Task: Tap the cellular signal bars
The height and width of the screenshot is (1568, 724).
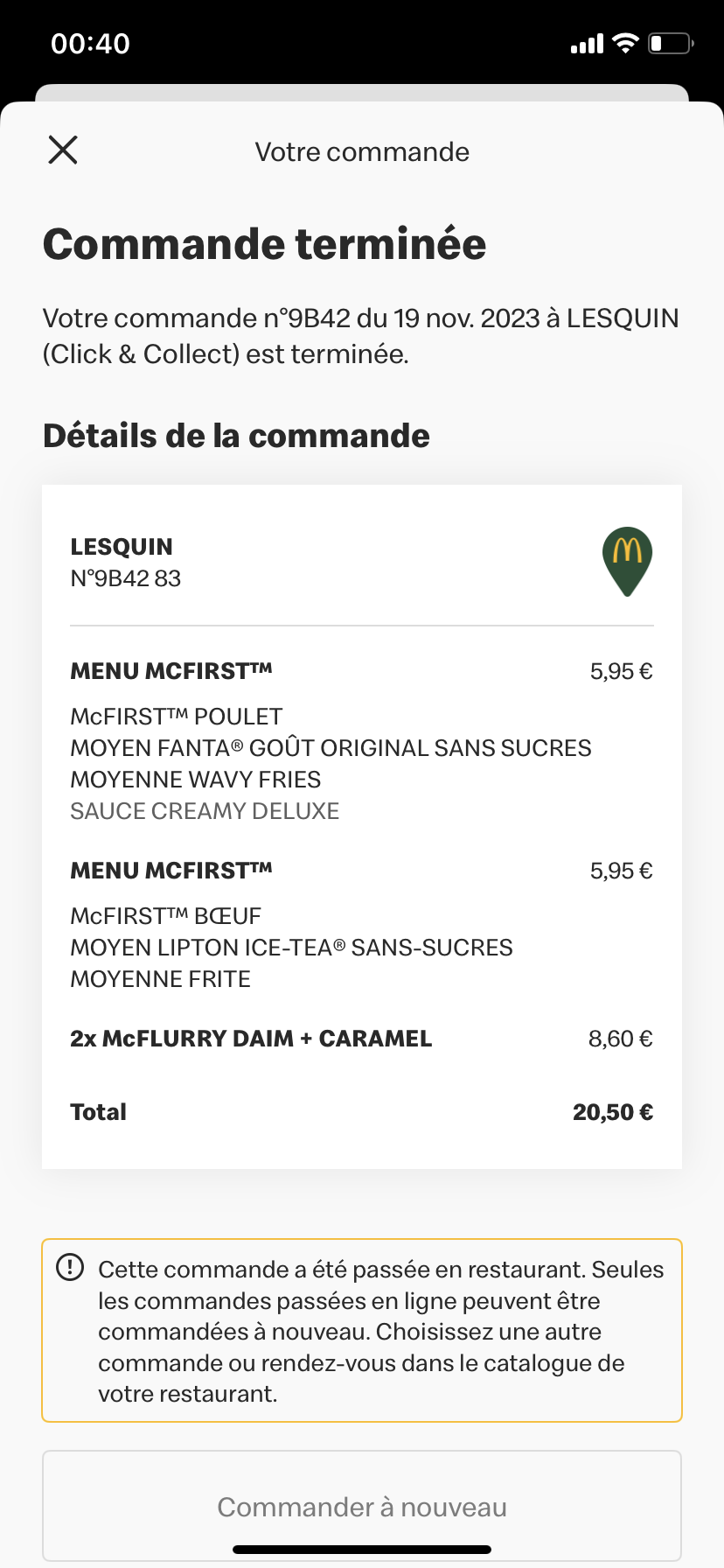Action: [587, 44]
